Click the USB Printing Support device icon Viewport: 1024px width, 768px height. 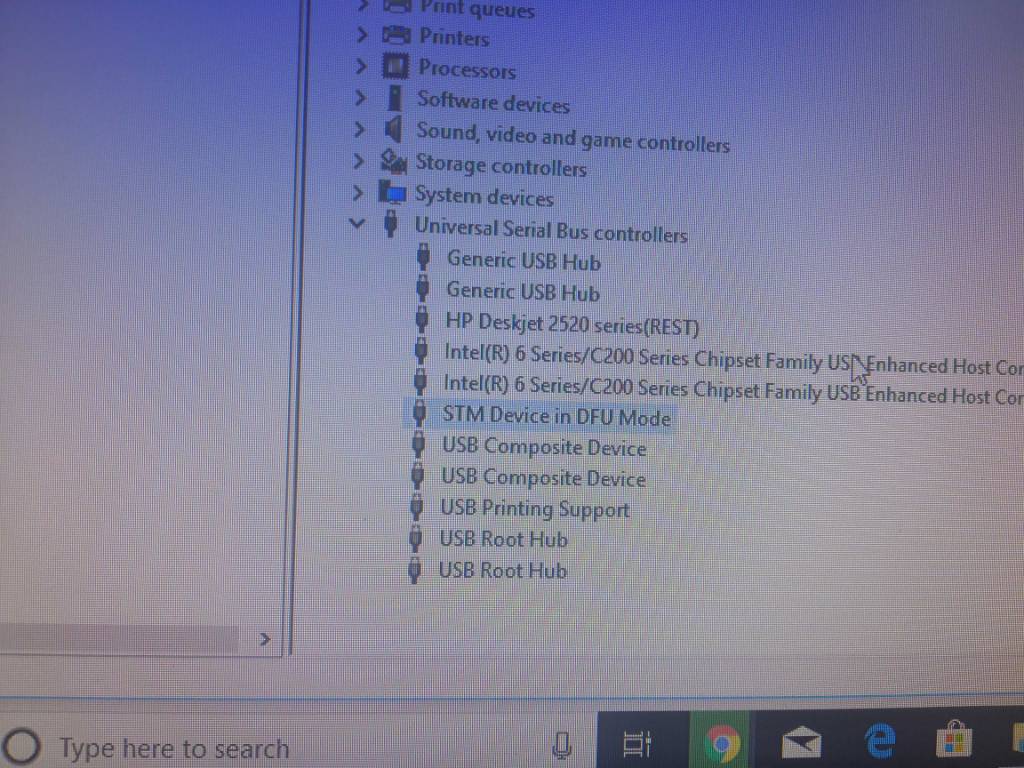416,507
